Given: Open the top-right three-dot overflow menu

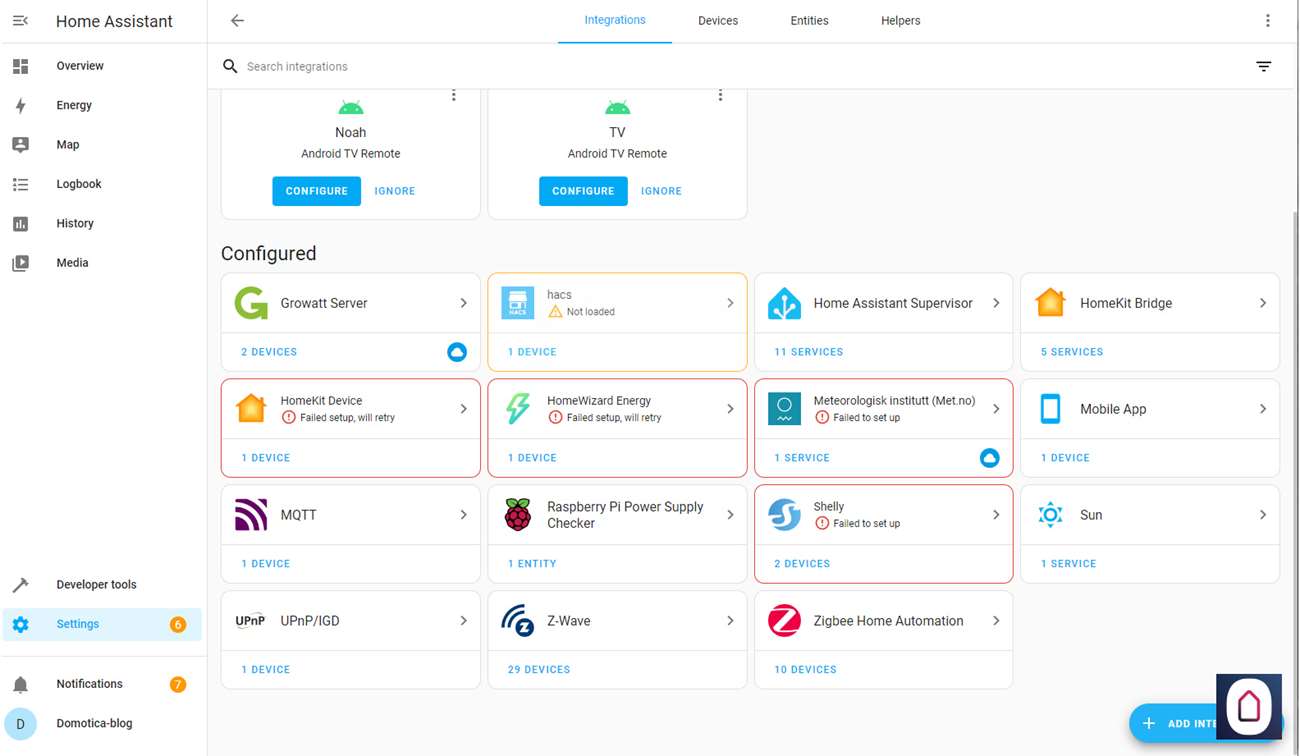Looking at the screenshot, I should [x=1267, y=21].
